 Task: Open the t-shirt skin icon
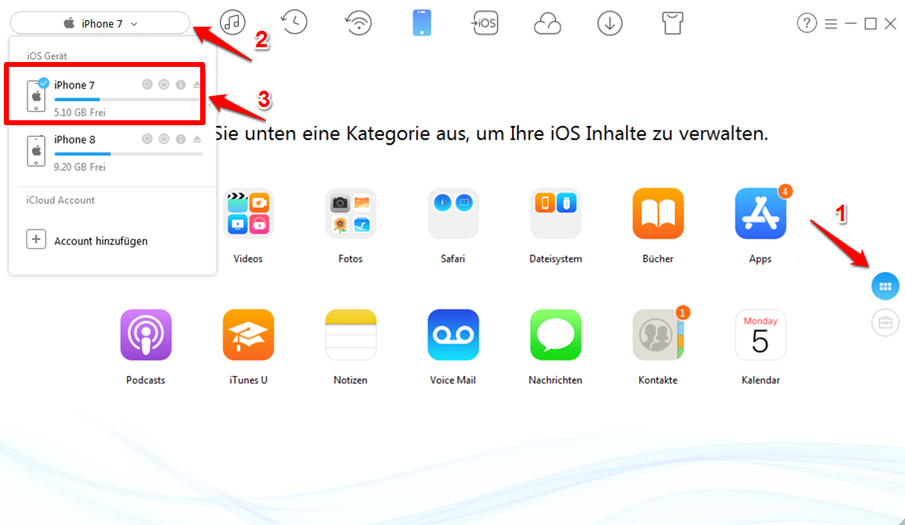point(672,24)
